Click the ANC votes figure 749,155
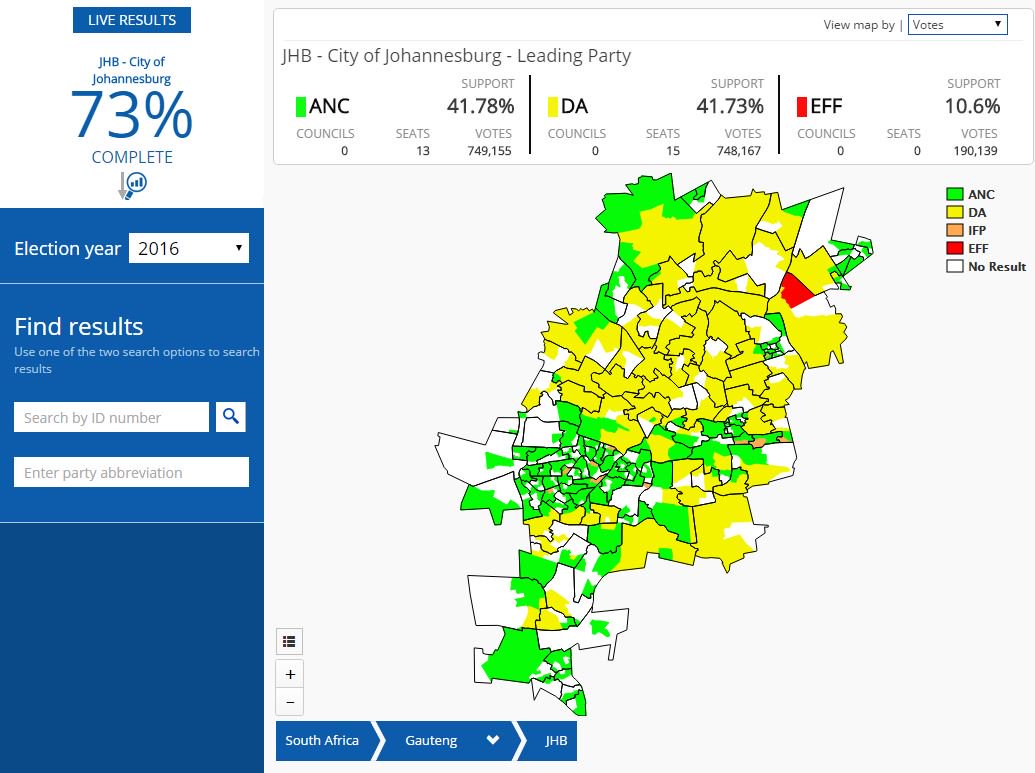This screenshot has width=1035, height=773. (x=490, y=151)
